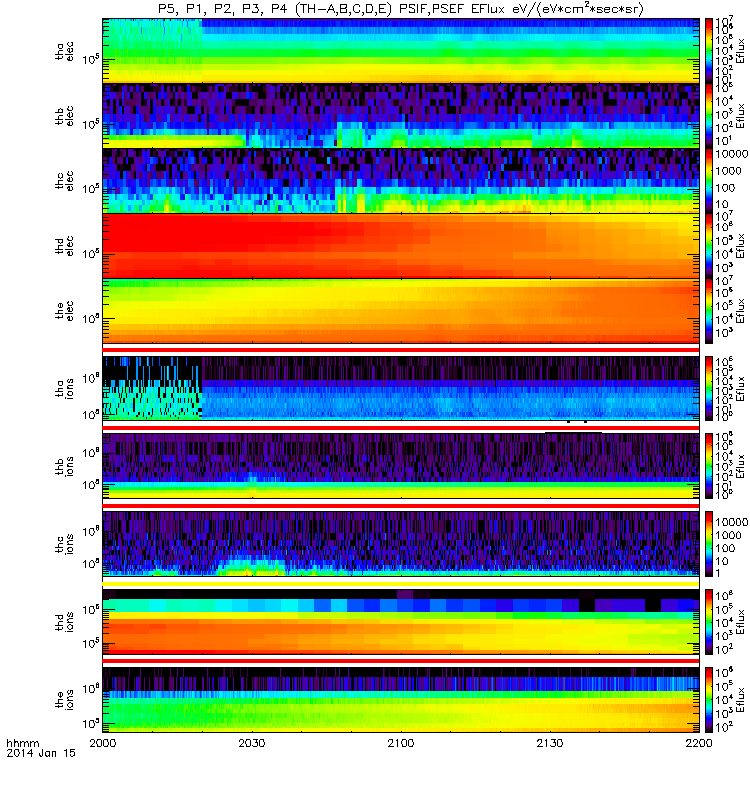Screen dimensions: 750x800
Task: Click the thb ions color bar
Action: [x=709, y=466]
